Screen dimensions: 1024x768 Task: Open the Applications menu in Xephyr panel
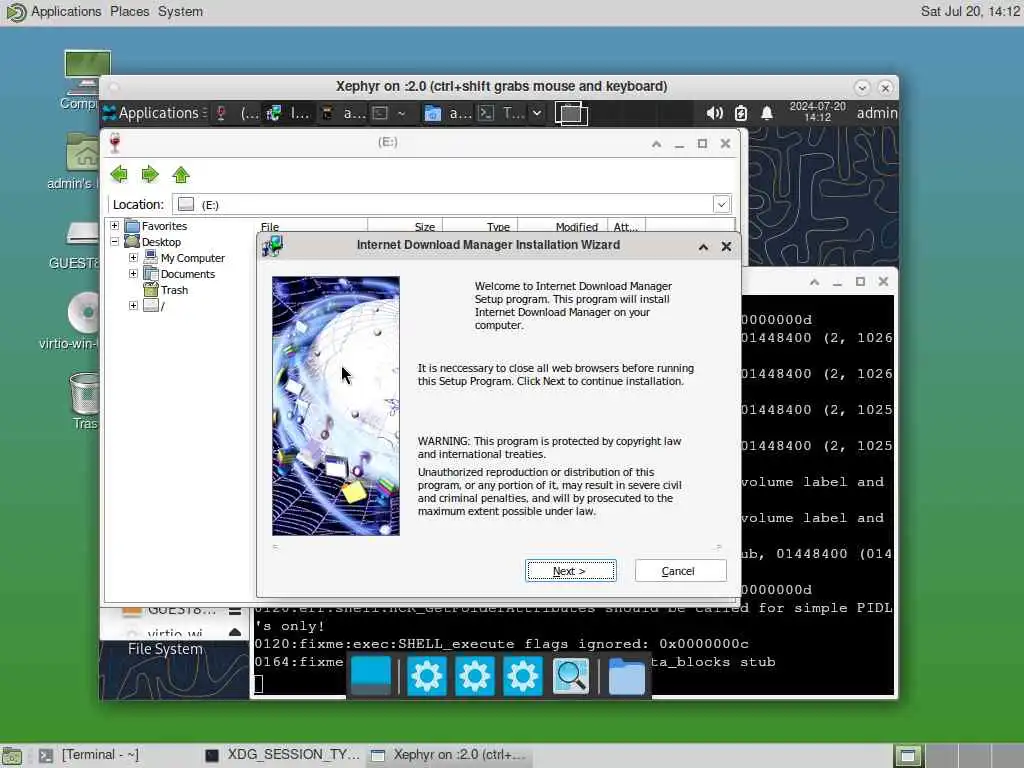(155, 113)
